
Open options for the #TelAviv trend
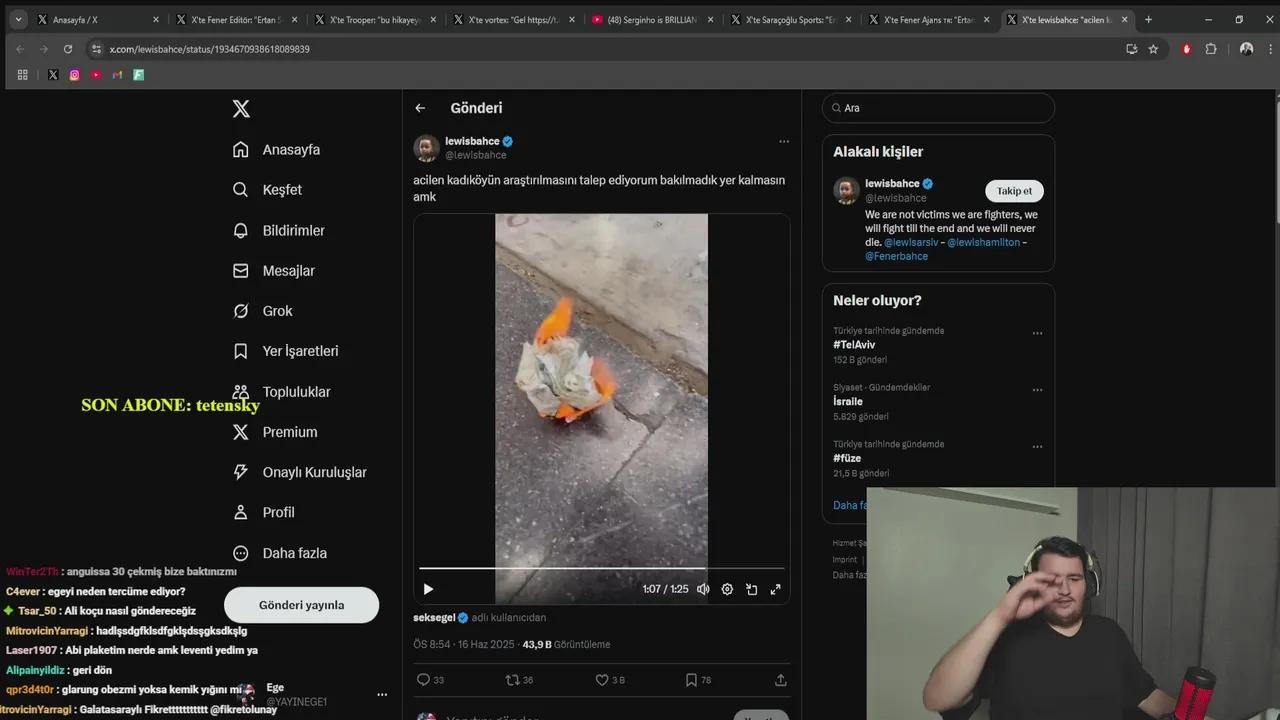click(1037, 332)
